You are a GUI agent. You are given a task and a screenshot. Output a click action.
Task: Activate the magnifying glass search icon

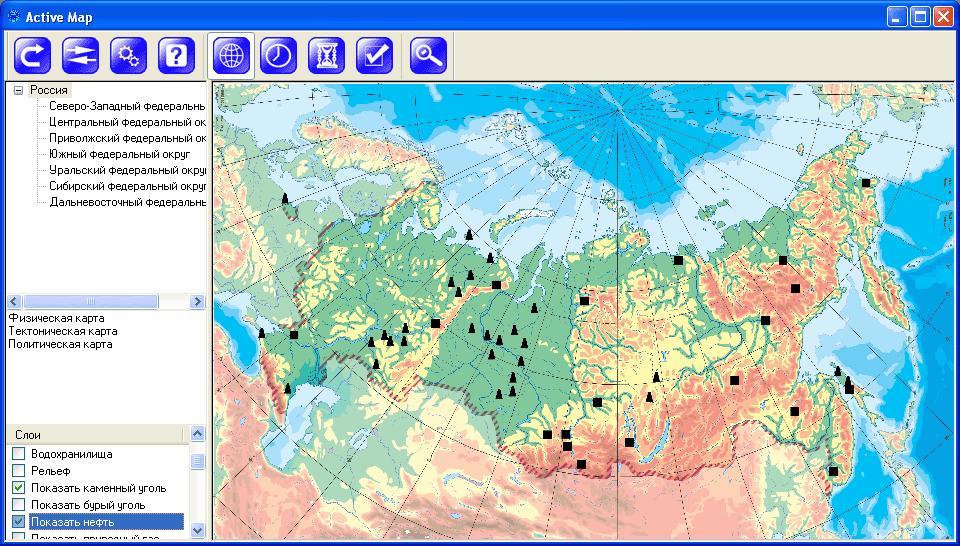(429, 56)
